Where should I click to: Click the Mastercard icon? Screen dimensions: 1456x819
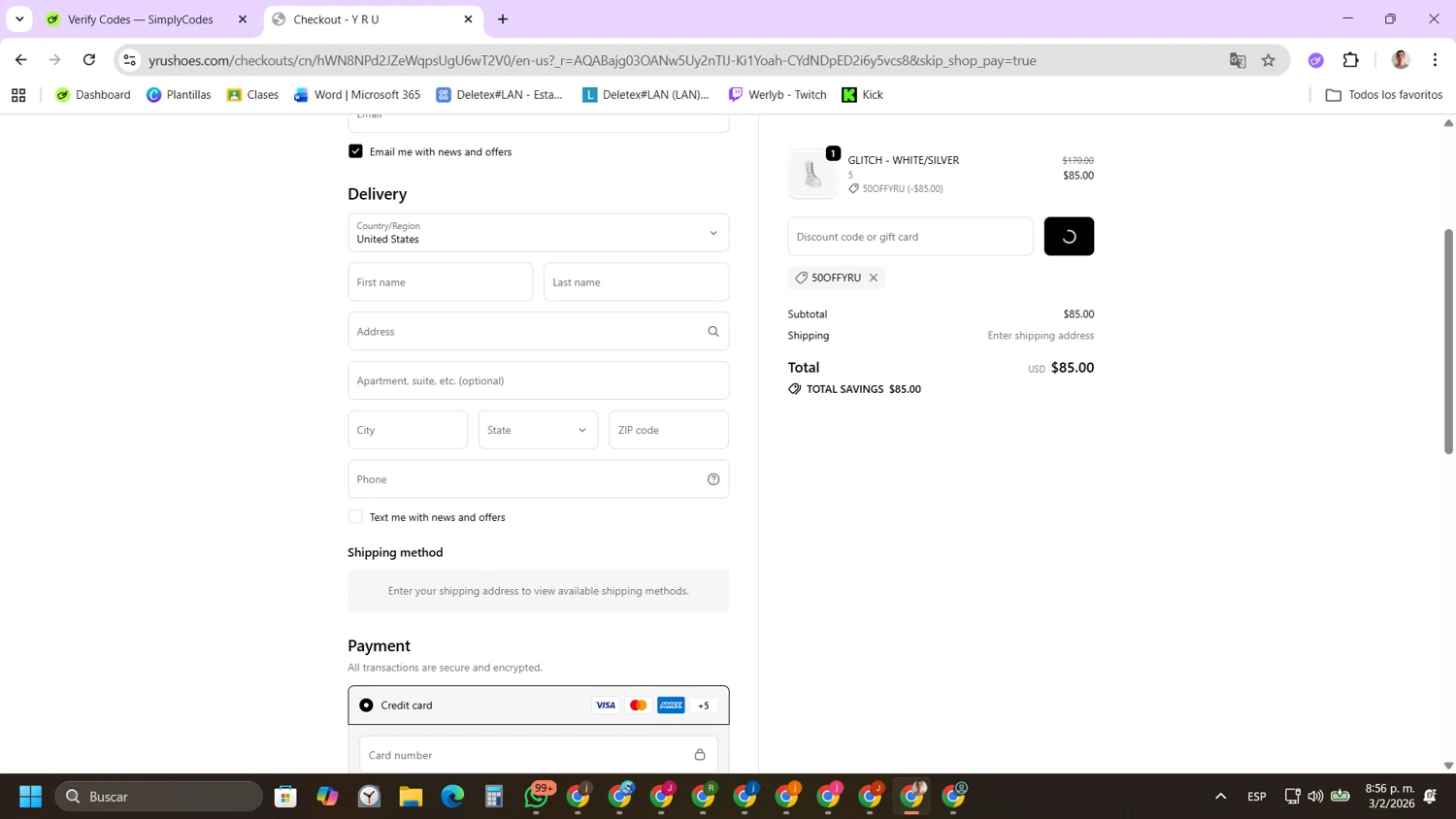pyautogui.click(x=639, y=705)
